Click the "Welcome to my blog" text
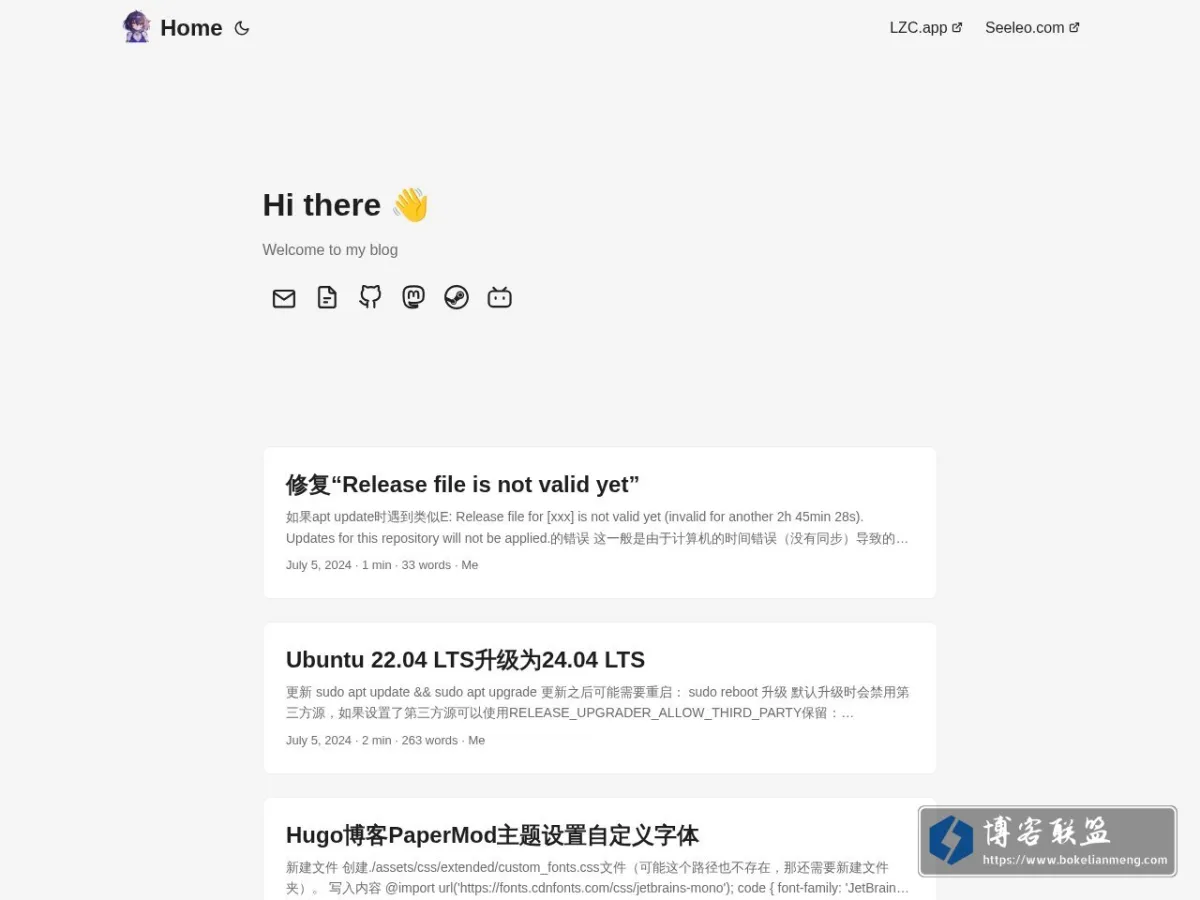The image size is (1200, 900). pyautogui.click(x=330, y=250)
